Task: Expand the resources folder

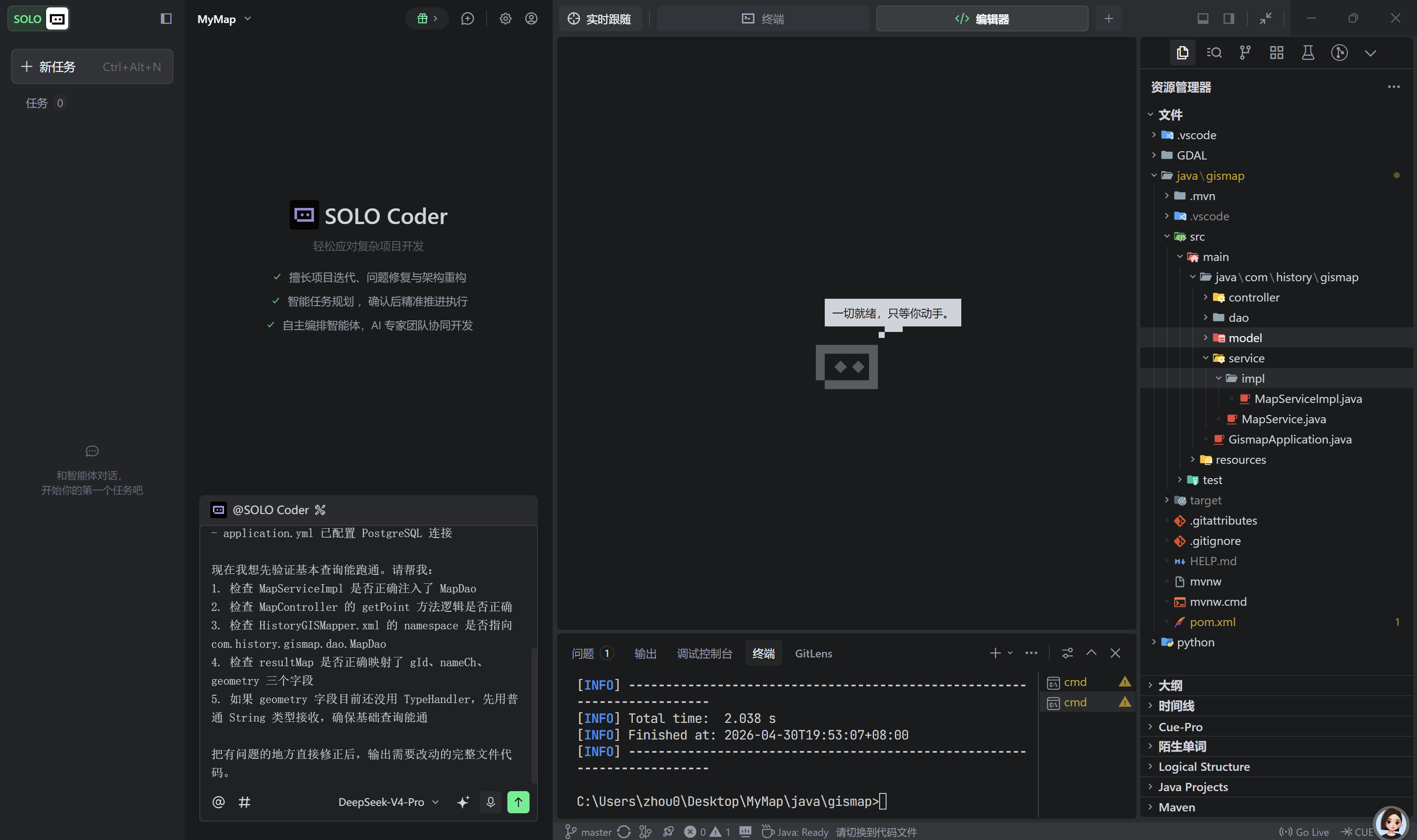Action: point(1277,460)
